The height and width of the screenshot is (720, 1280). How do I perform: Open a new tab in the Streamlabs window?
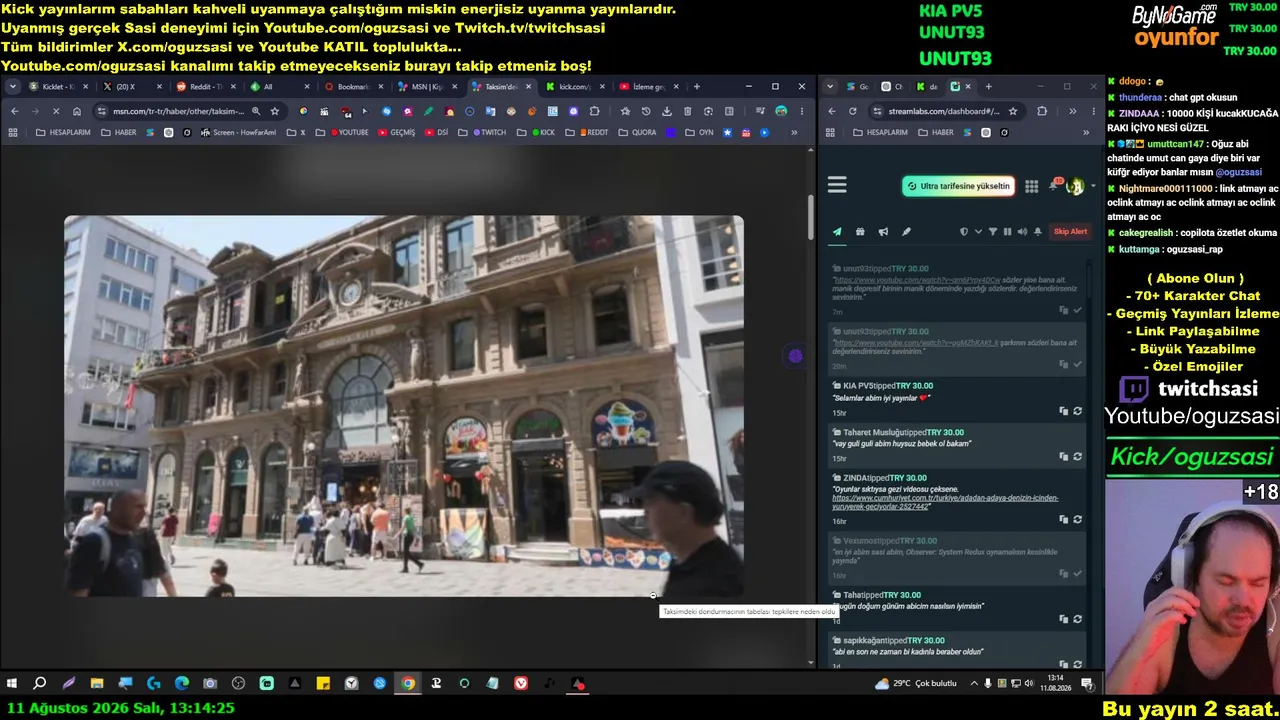(x=988, y=87)
